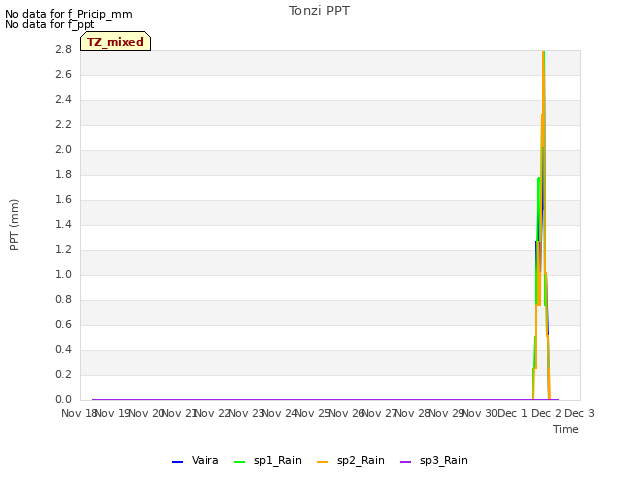Screen dimensions: 640x480
Task: Click the 0.0 y-axis tick value
Action: [x=63, y=399]
